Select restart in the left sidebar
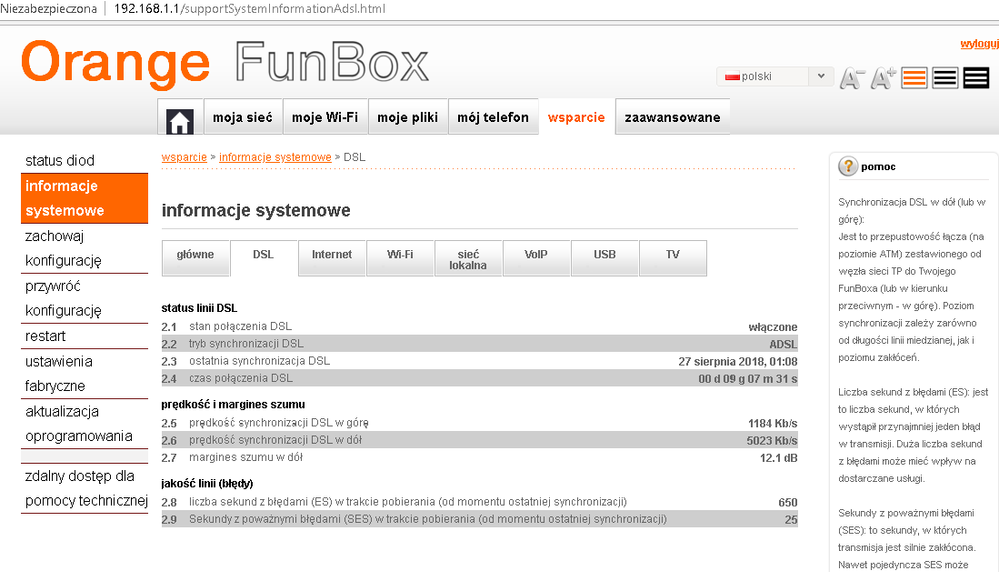 (46, 336)
